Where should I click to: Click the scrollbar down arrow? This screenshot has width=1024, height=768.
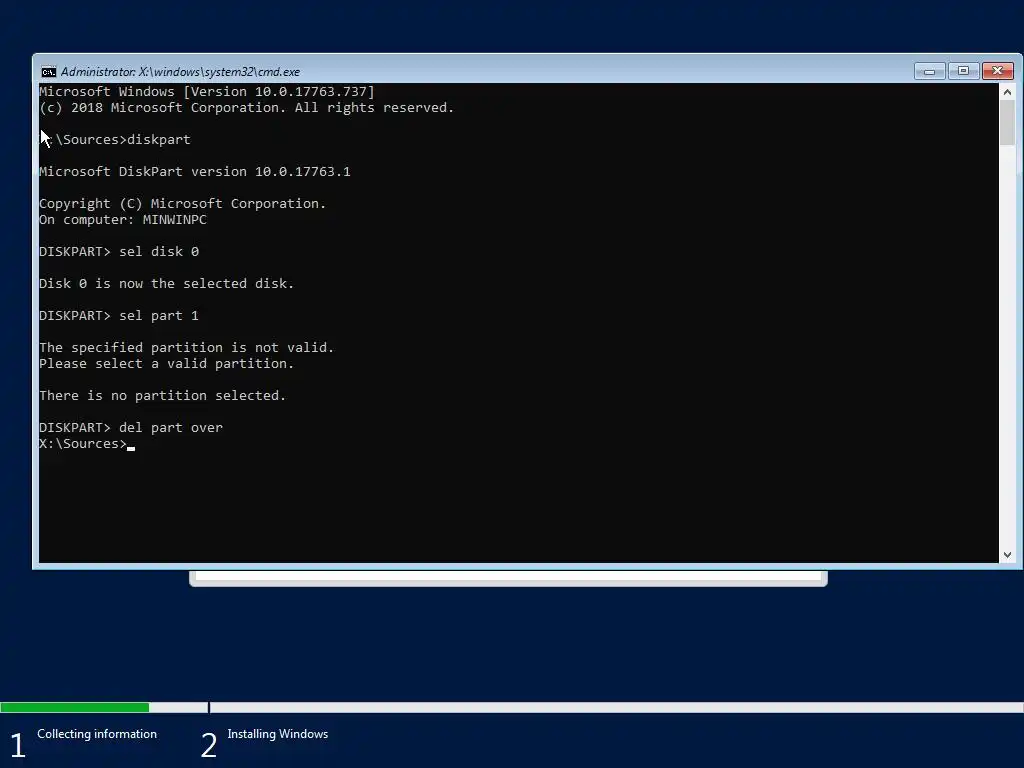click(1007, 554)
